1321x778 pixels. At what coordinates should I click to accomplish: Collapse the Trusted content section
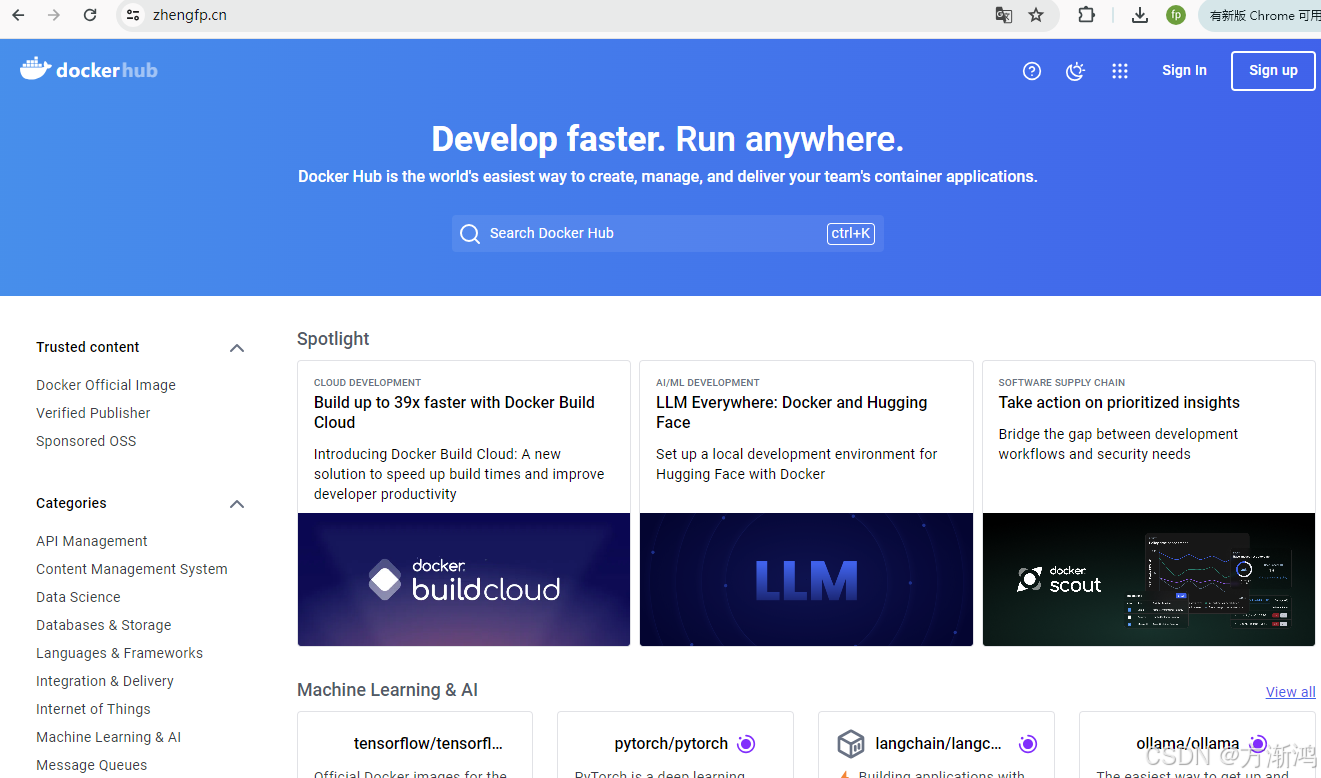(237, 348)
